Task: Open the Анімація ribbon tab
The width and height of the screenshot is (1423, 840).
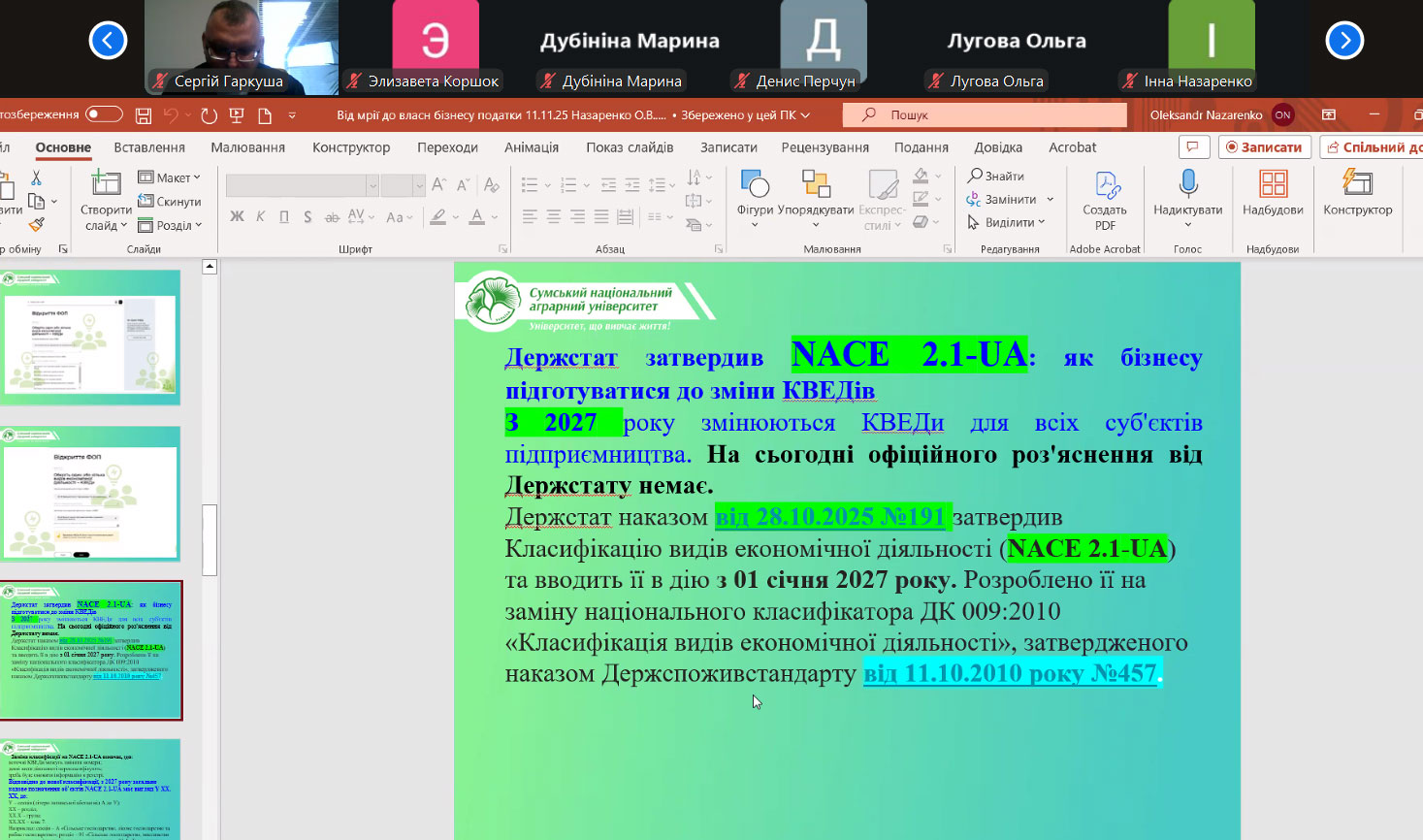Action: tap(531, 147)
